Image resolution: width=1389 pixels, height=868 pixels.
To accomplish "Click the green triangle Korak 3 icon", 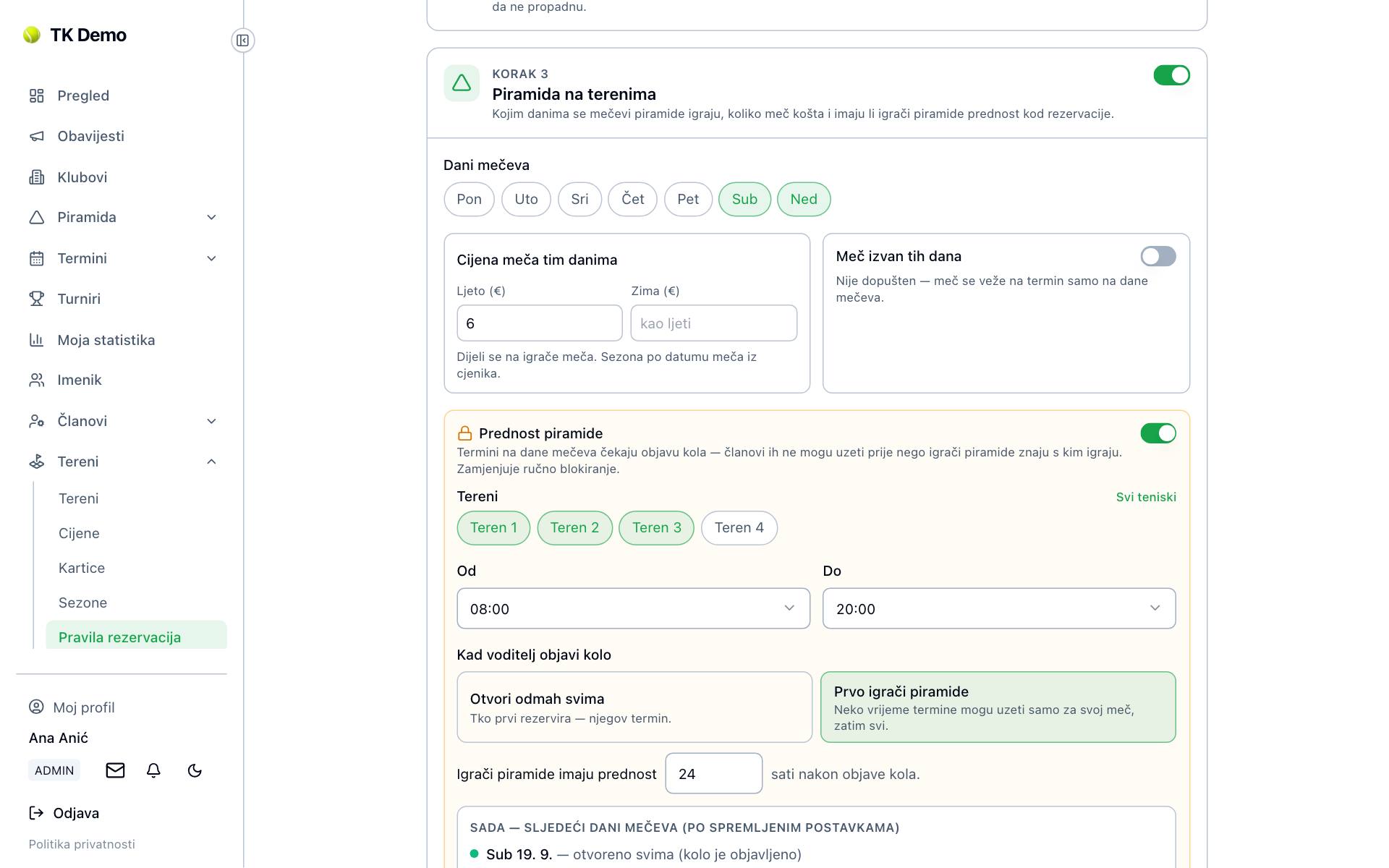I will (x=462, y=83).
